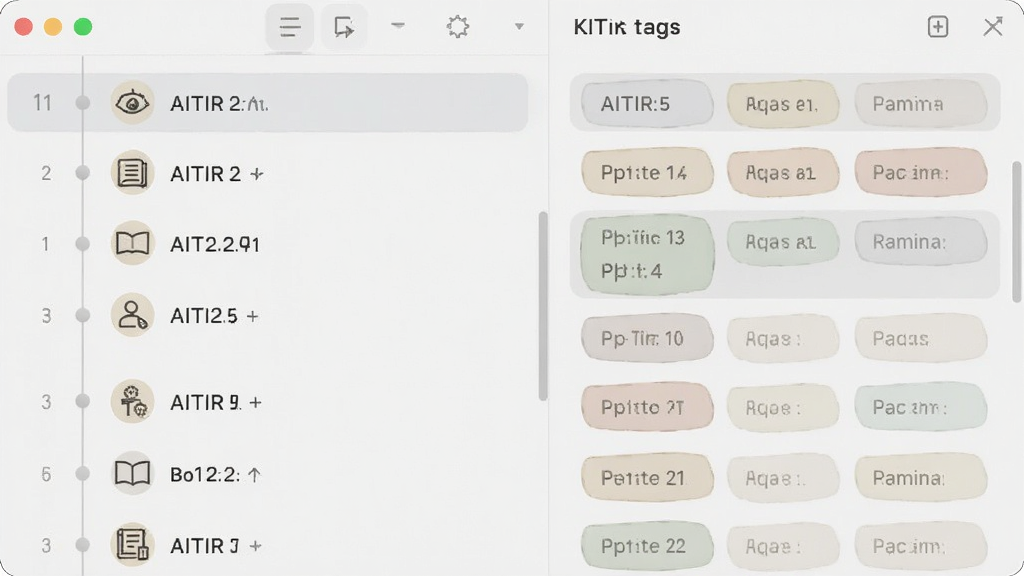This screenshot has height=576, width=1024.
Task: Click the Ramina: tag
Action: point(921,242)
